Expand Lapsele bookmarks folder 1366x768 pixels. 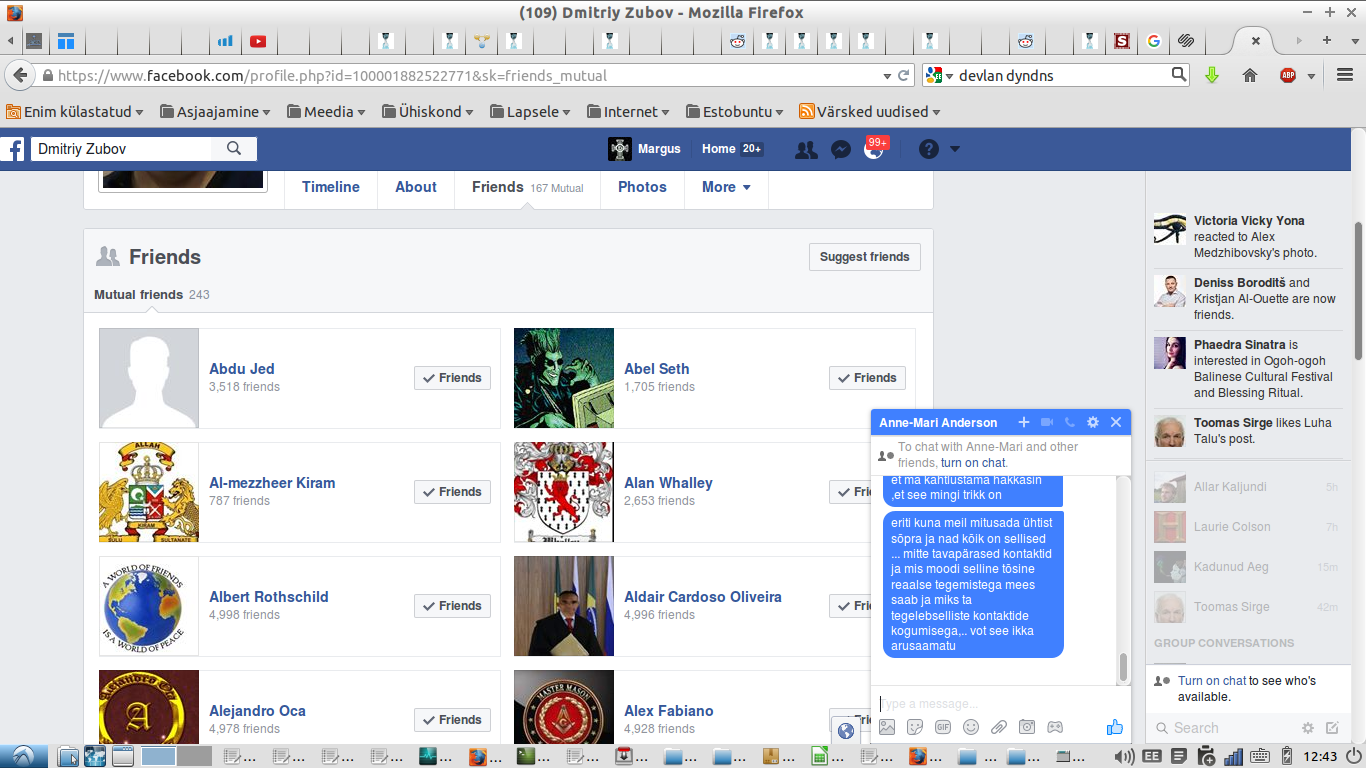(530, 112)
